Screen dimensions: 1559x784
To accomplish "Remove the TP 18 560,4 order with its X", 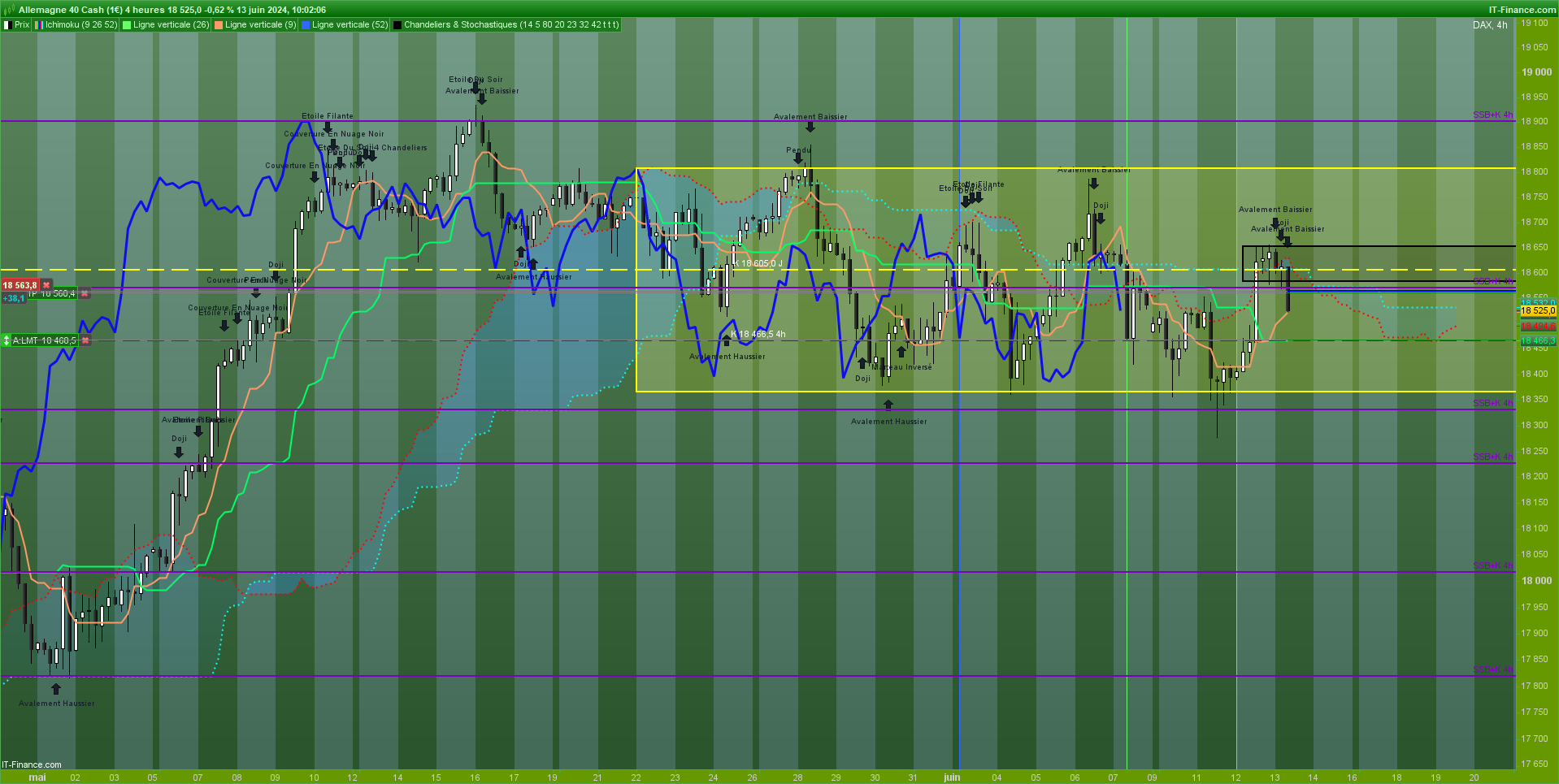I will coord(85,294).
